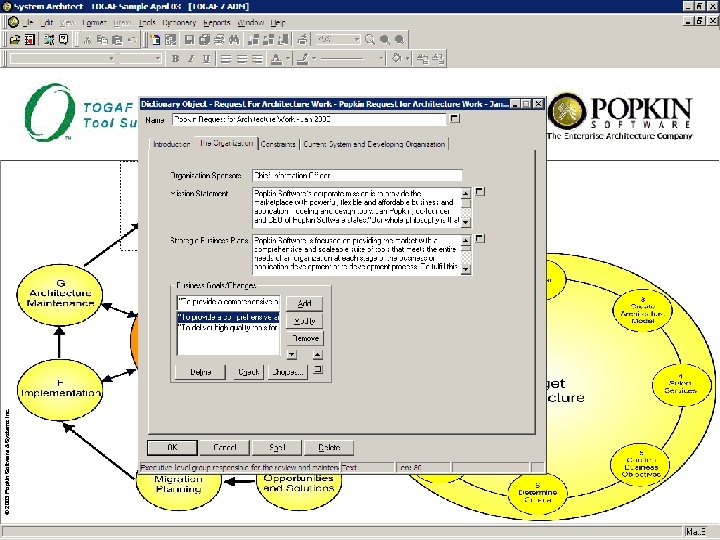Viewport: 720px width, 540px height.
Task: Align text right
Action: (x=258, y=59)
